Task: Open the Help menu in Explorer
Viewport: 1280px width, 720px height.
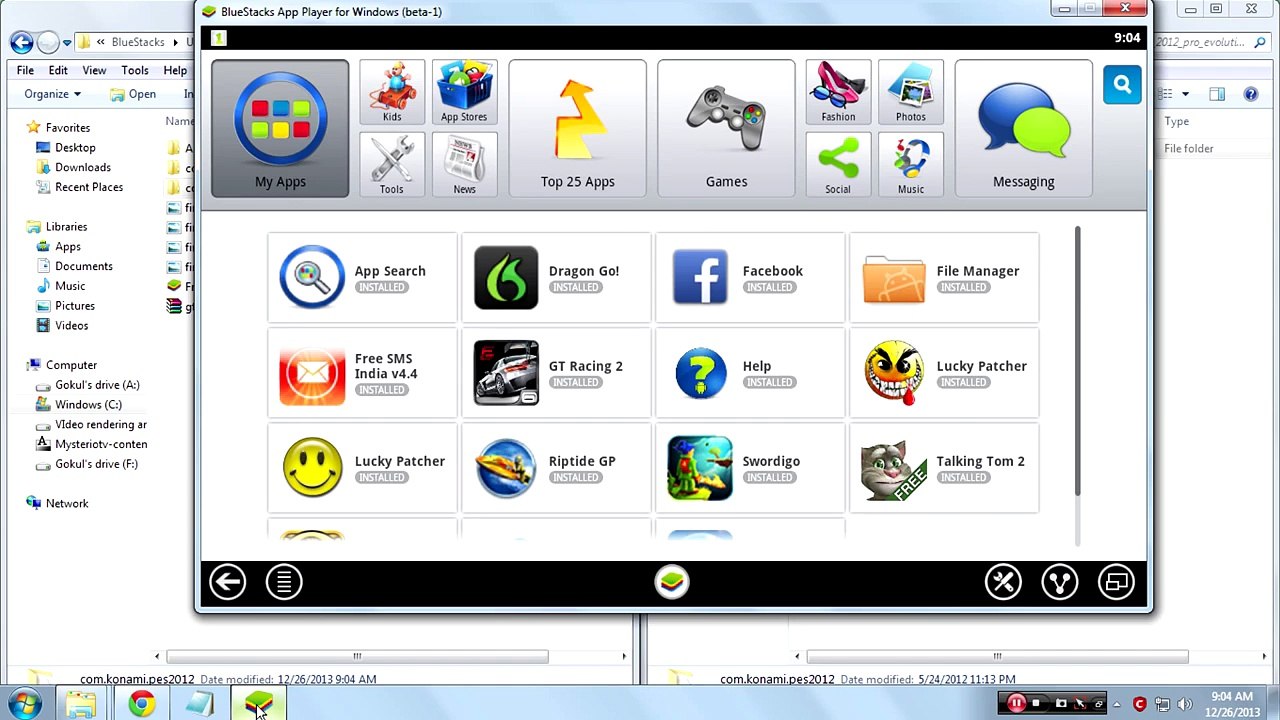Action: click(x=175, y=70)
